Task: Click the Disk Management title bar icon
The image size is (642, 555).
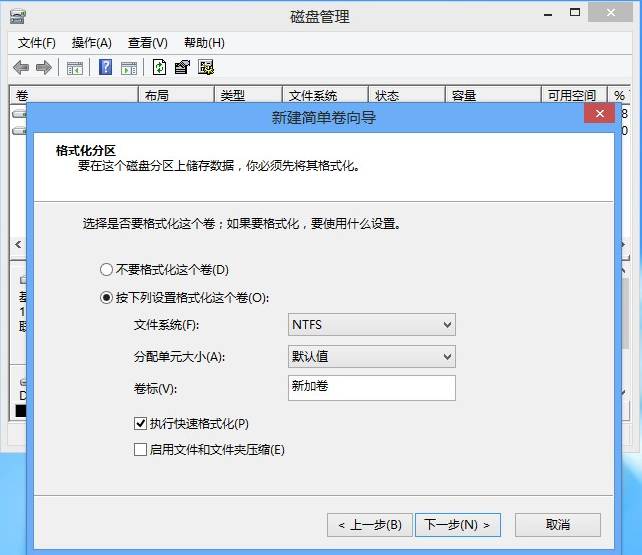Action: point(18,17)
